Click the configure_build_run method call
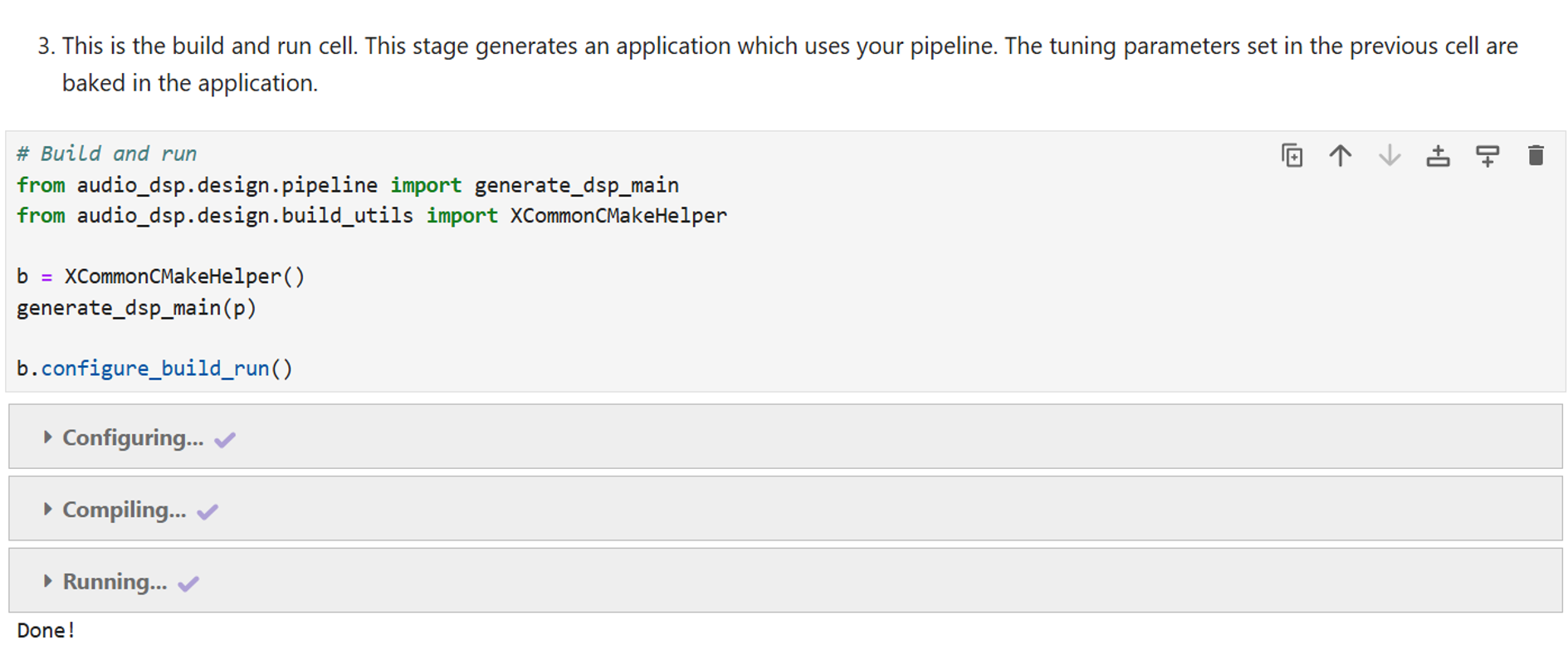 [154, 369]
